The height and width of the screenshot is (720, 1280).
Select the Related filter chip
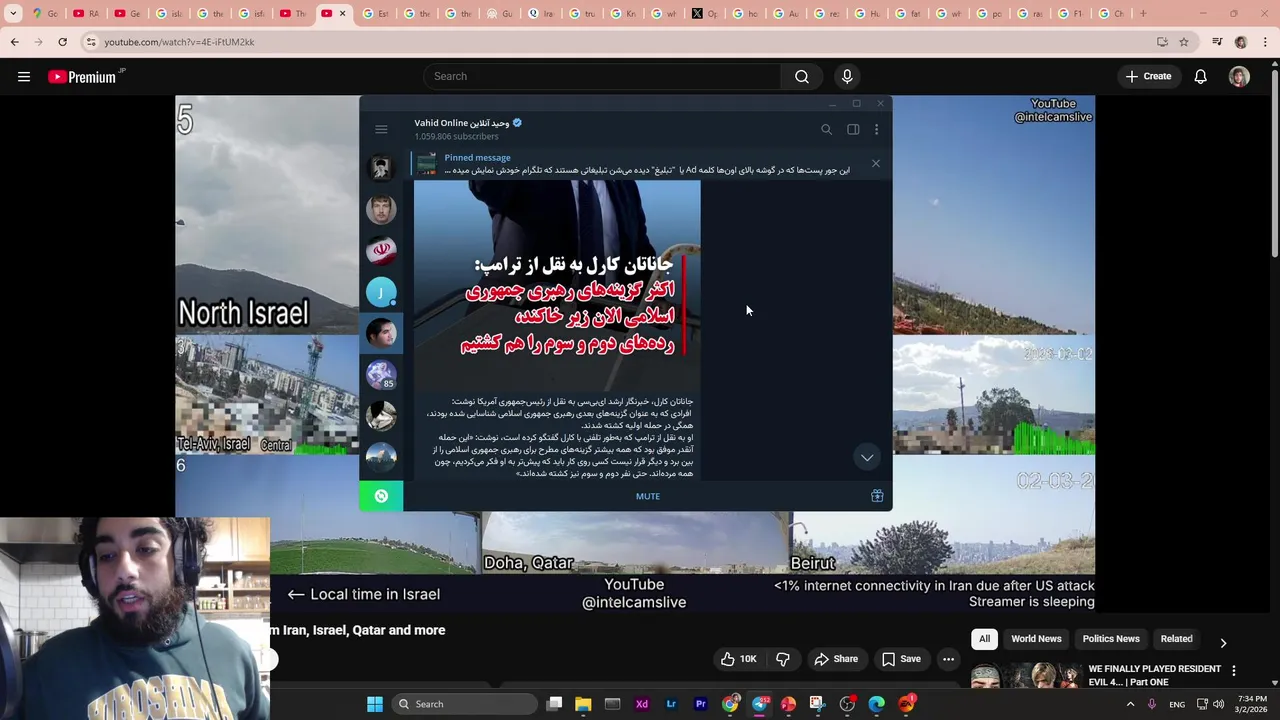(x=1176, y=639)
